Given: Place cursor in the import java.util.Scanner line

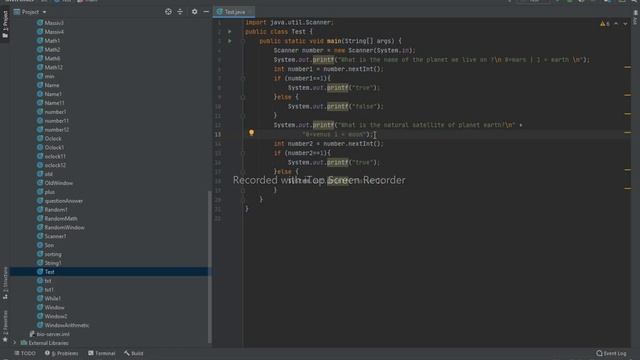Looking at the screenshot, I should point(289,22).
